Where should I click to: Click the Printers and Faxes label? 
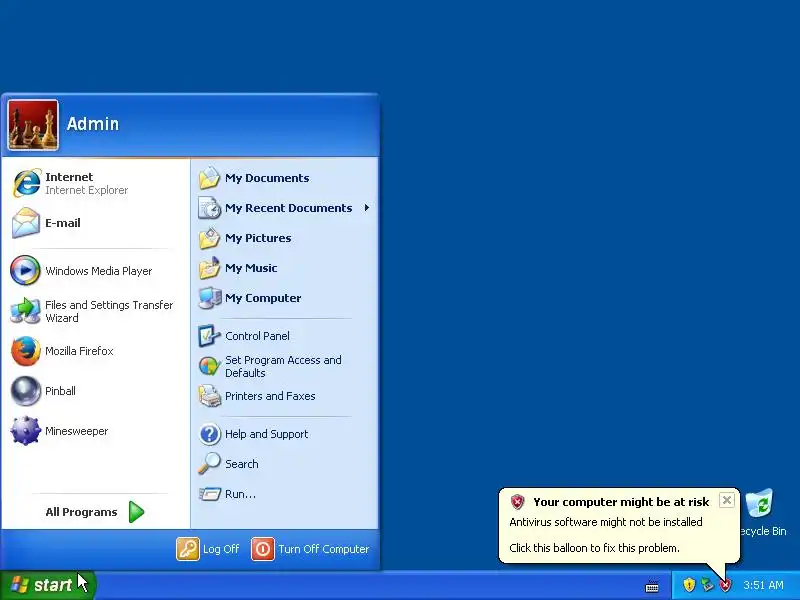pos(270,396)
